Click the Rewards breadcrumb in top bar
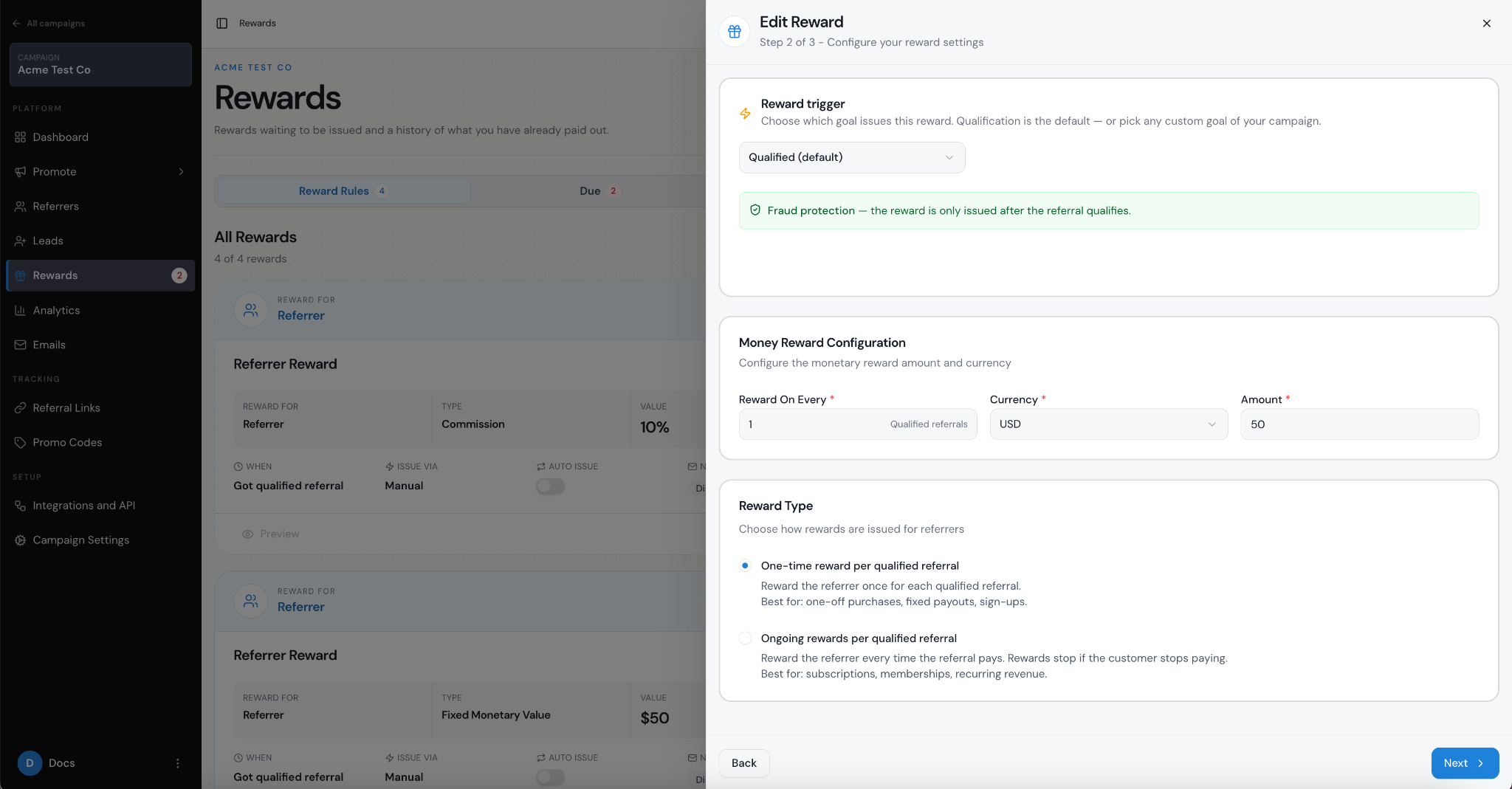Screen dimensions: 1512x789 [258, 24]
